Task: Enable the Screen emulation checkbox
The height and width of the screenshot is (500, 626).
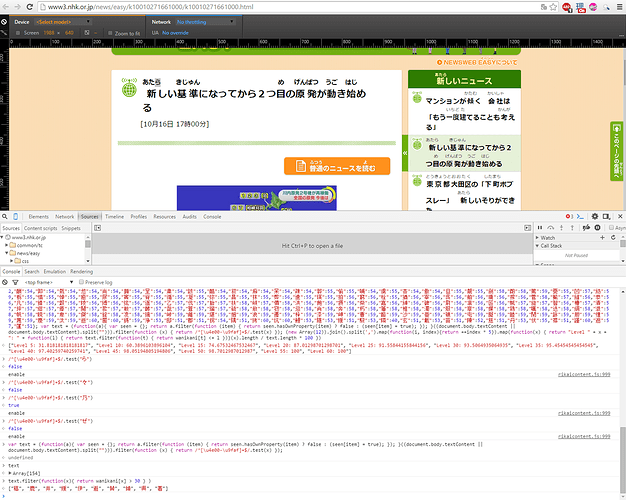Action: (18, 33)
